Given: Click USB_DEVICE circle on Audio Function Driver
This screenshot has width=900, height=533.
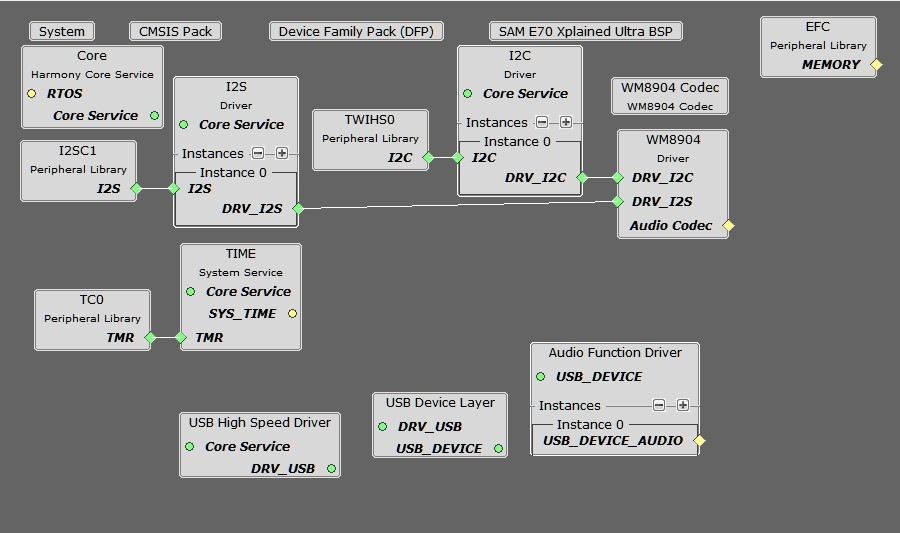Looking at the screenshot, I should pos(540,376).
